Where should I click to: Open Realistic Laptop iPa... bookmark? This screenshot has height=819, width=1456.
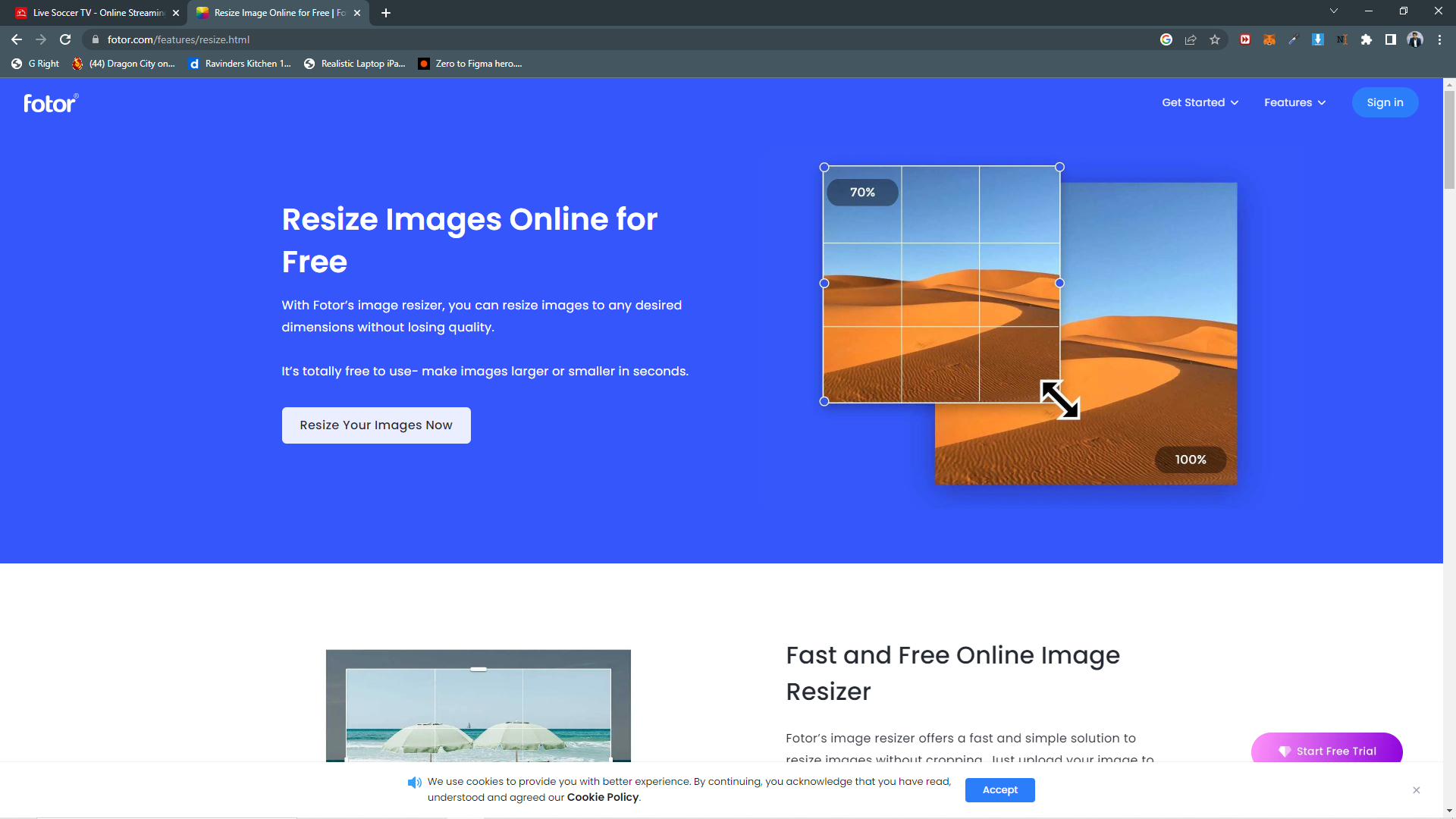[355, 64]
